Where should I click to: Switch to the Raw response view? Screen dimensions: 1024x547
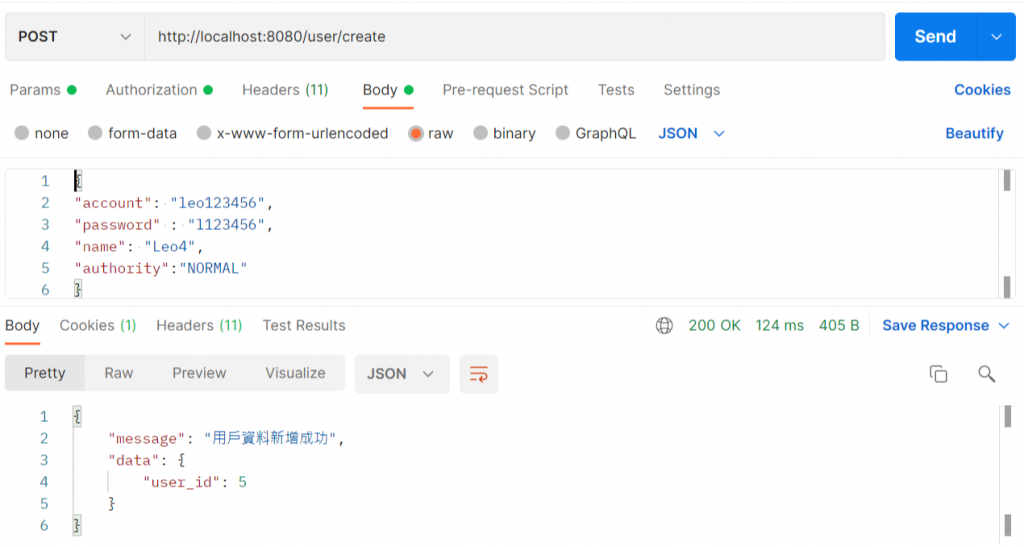click(119, 373)
